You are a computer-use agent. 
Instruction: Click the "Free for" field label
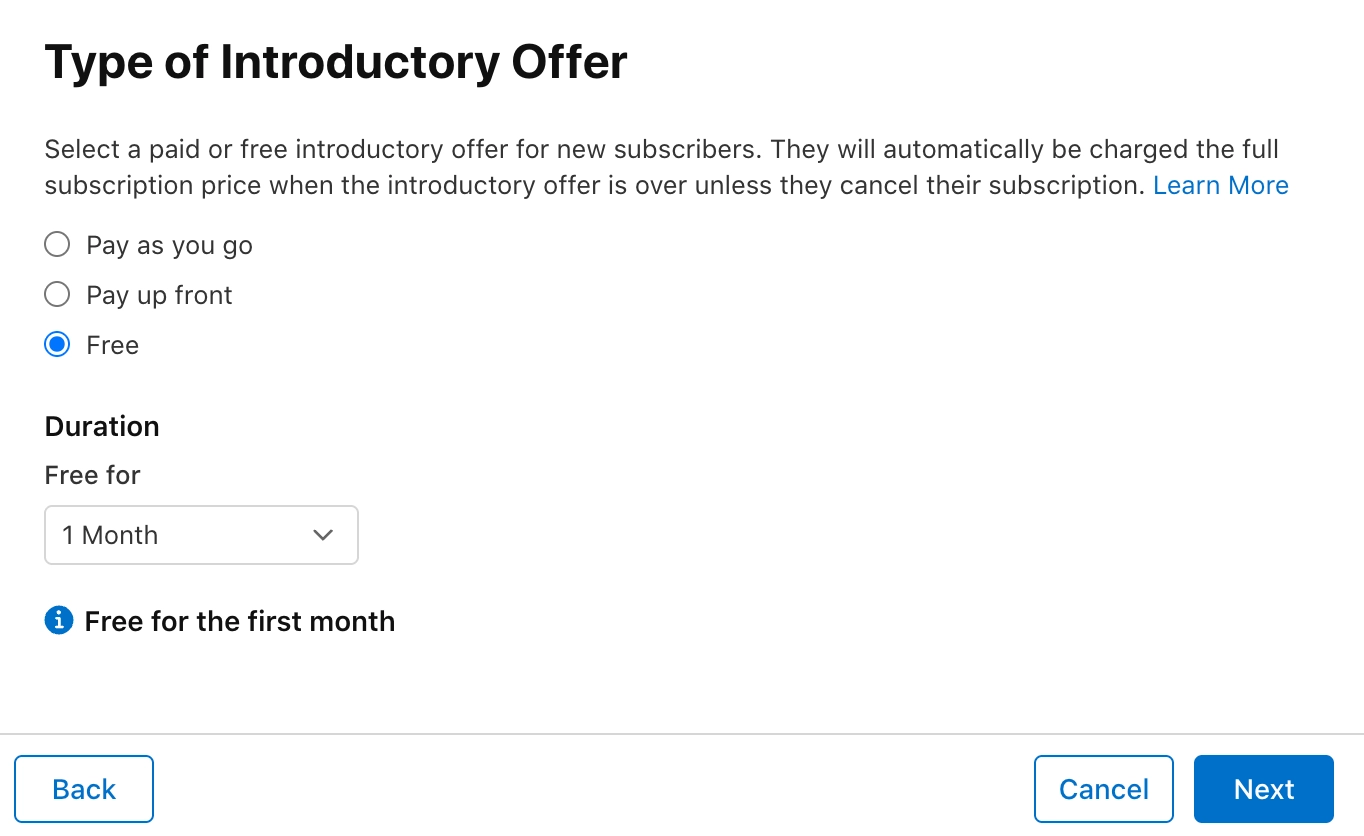92,475
